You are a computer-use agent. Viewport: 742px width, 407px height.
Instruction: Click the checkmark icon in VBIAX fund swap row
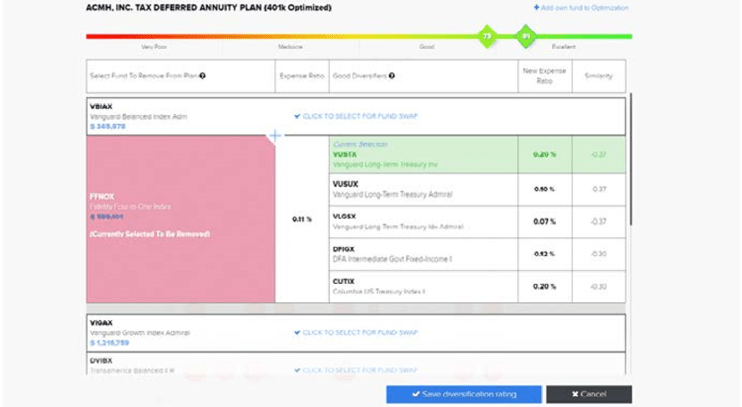tap(297, 116)
